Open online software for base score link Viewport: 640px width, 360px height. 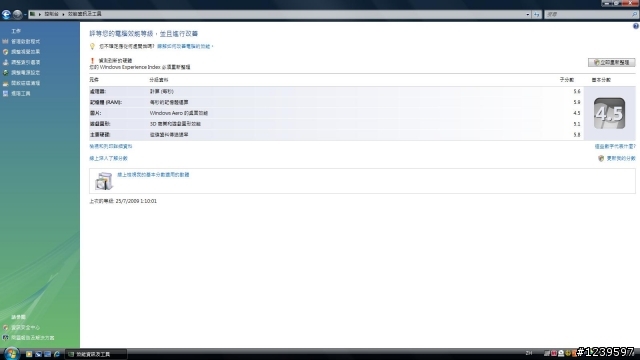click(153, 175)
